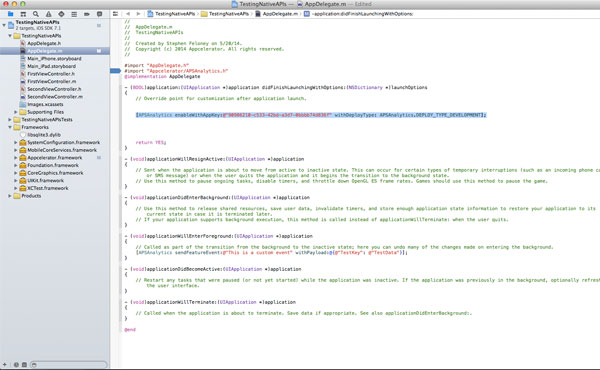This screenshot has height=370, width=600.
Task: Select SecondViewController.m
Action: (55, 97)
